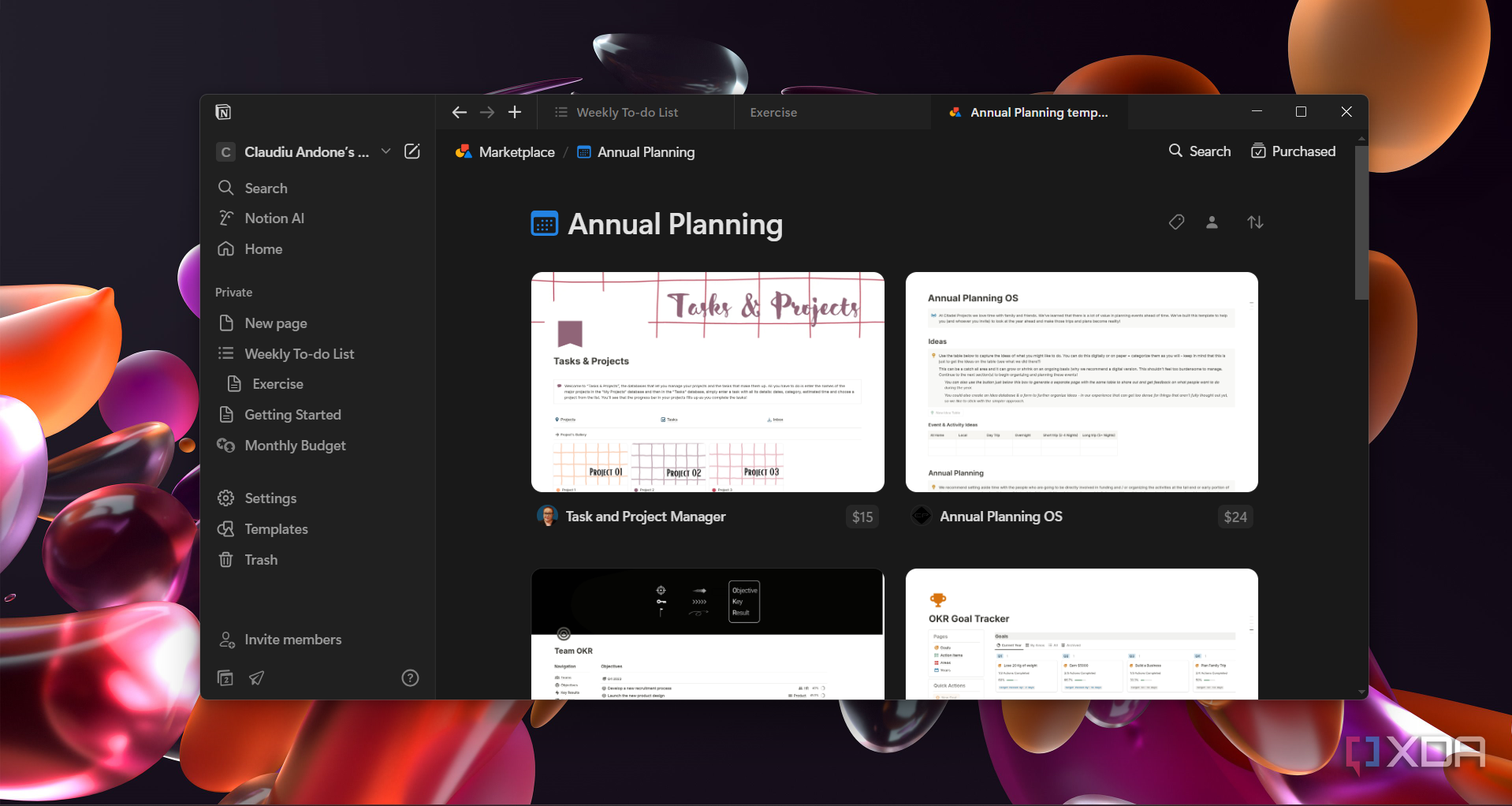This screenshot has width=1512, height=806.
Task: Click the stacked pages icon at sidebar bottom
Action: 225,678
